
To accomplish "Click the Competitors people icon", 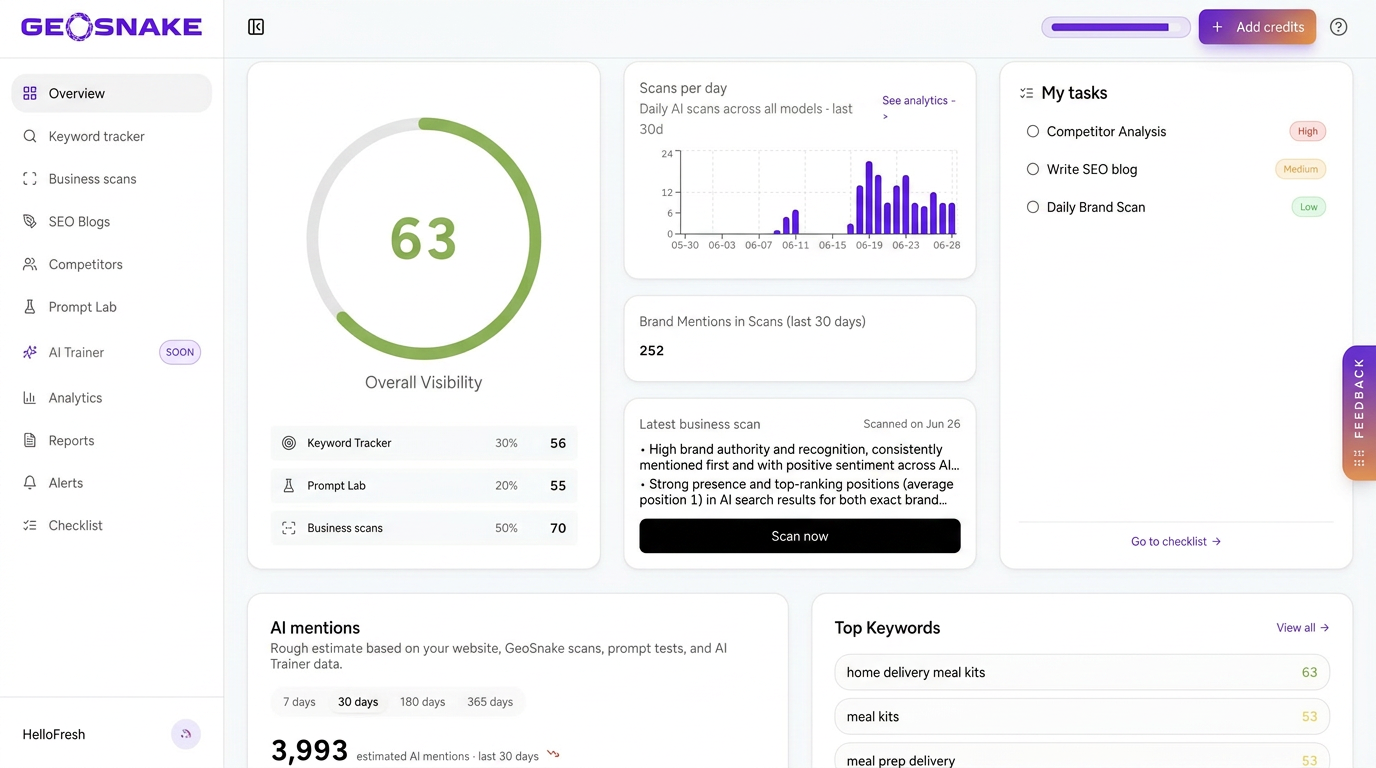I will 30,264.
